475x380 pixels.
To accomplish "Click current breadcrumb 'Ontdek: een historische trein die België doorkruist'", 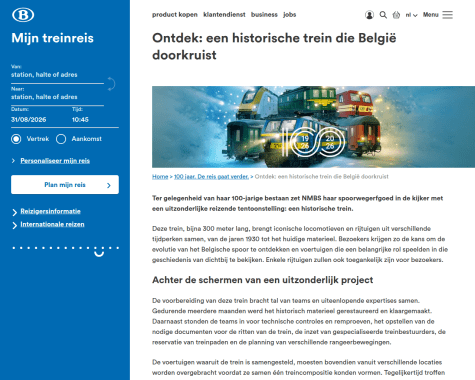I will click(322, 177).
